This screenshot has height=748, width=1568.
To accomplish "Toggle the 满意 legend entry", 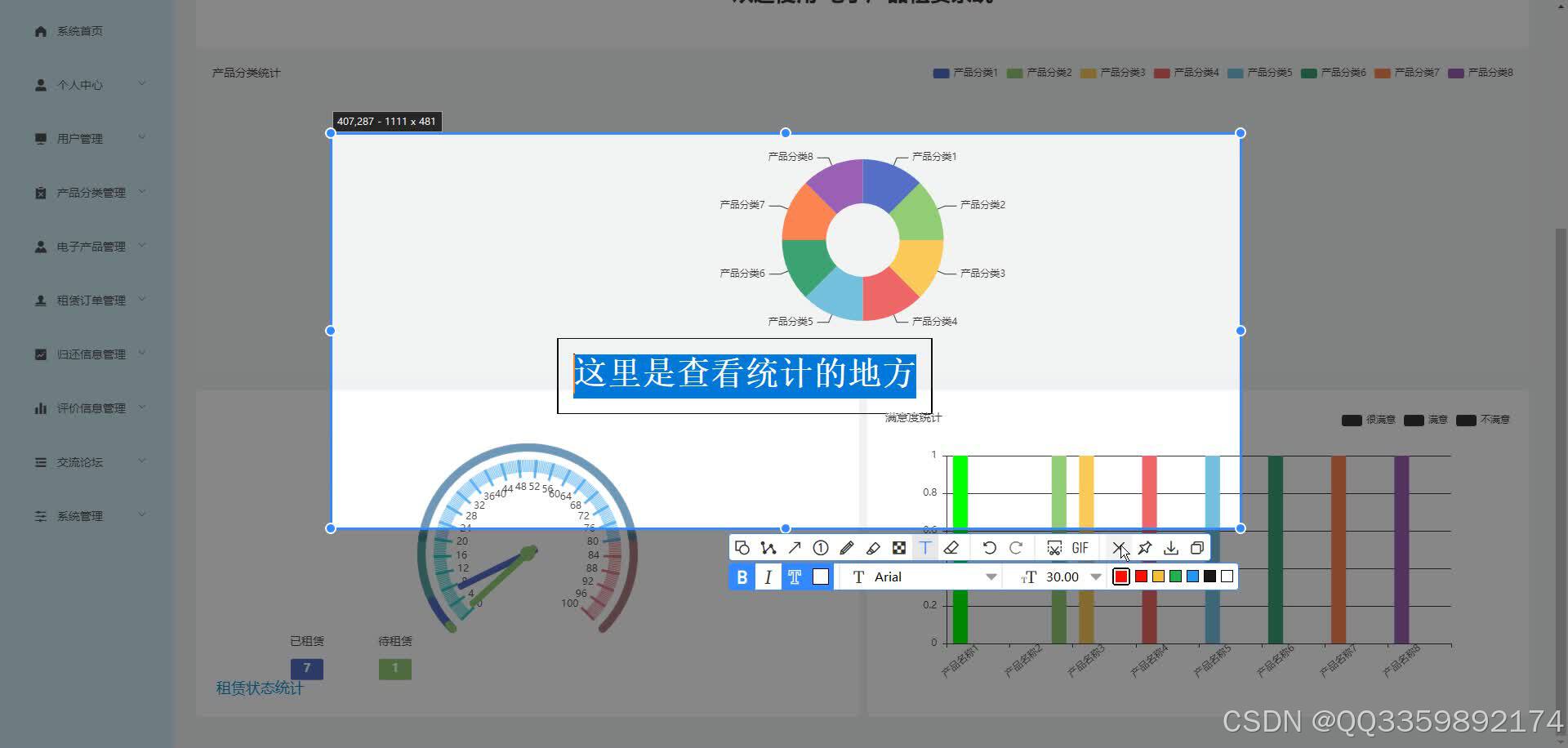I will pyautogui.click(x=1426, y=420).
